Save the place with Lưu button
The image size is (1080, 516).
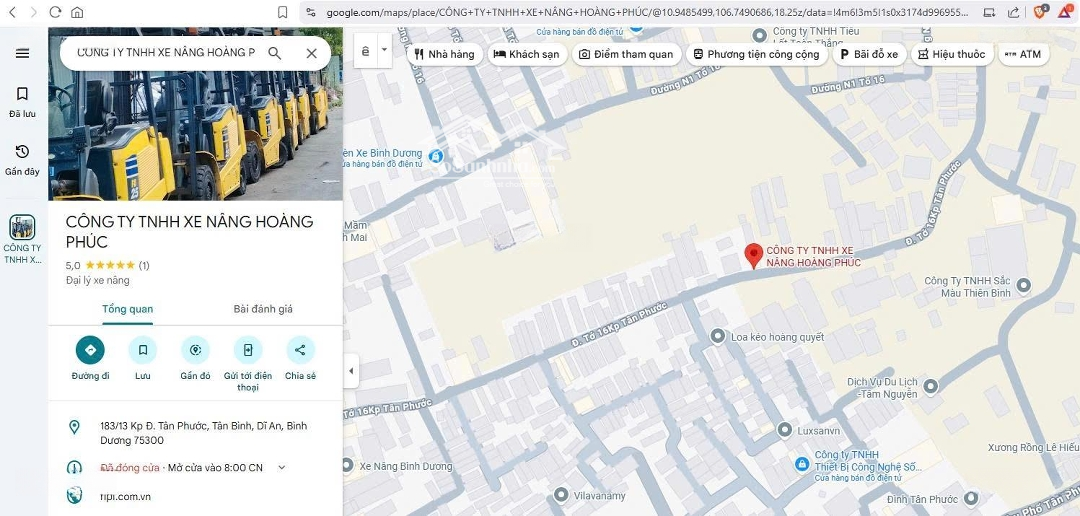pyautogui.click(x=143, y=350)
